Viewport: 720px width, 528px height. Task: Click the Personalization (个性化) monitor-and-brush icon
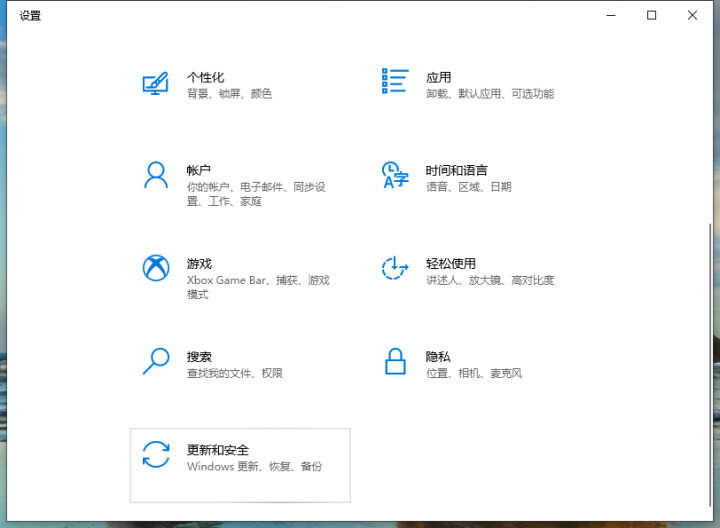pos(155,84)
